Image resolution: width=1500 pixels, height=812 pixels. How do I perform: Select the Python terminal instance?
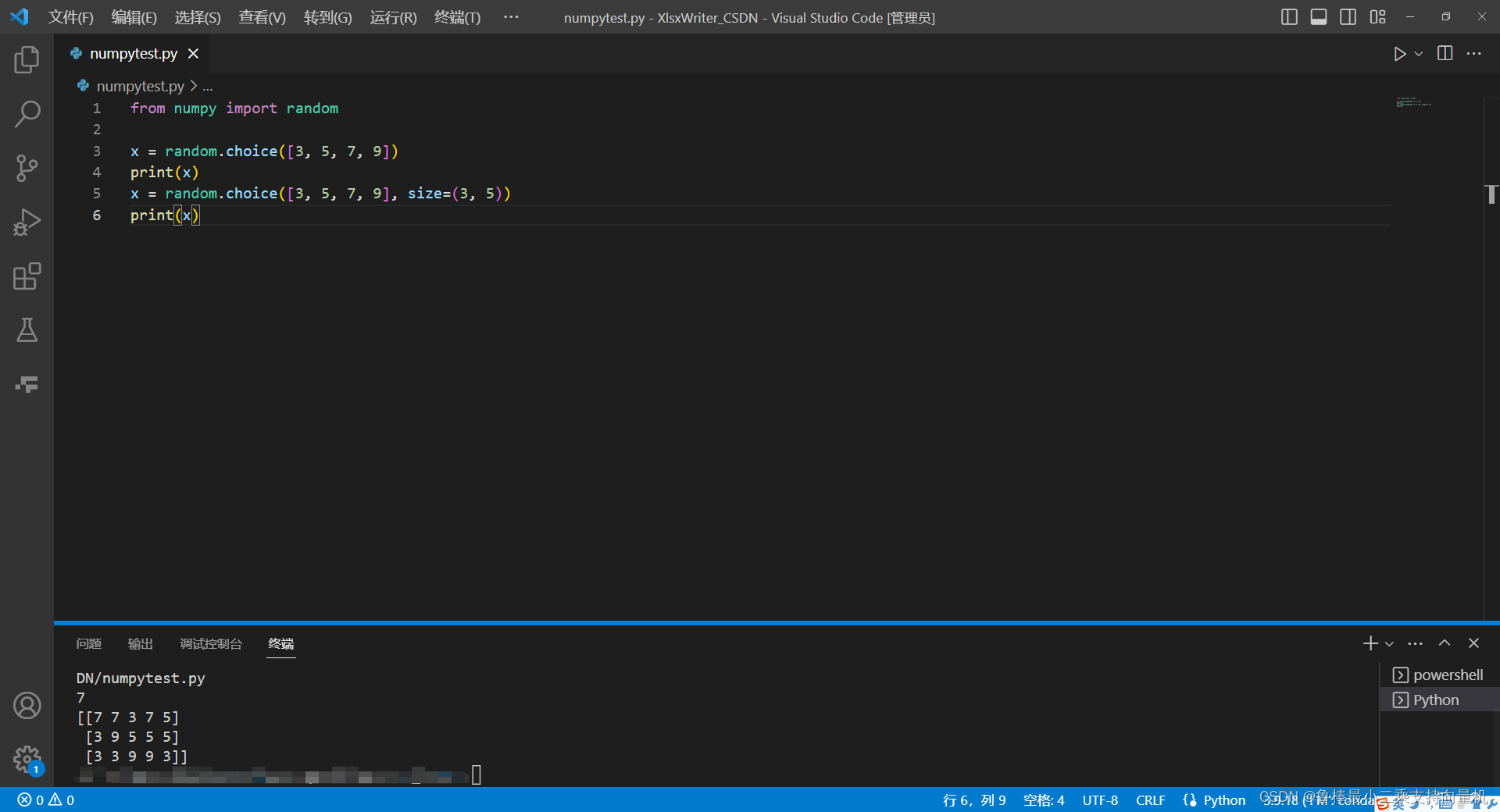[1438, 700]
